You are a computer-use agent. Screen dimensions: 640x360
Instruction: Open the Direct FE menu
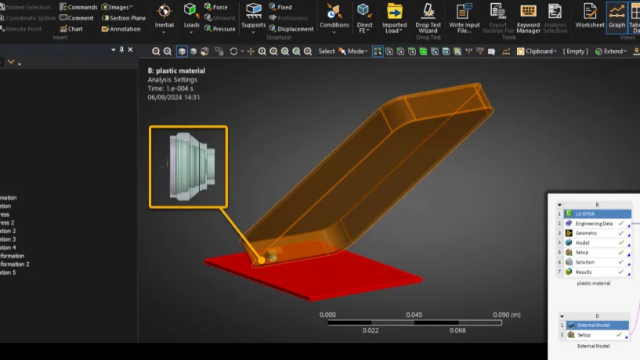coord(364,18)
